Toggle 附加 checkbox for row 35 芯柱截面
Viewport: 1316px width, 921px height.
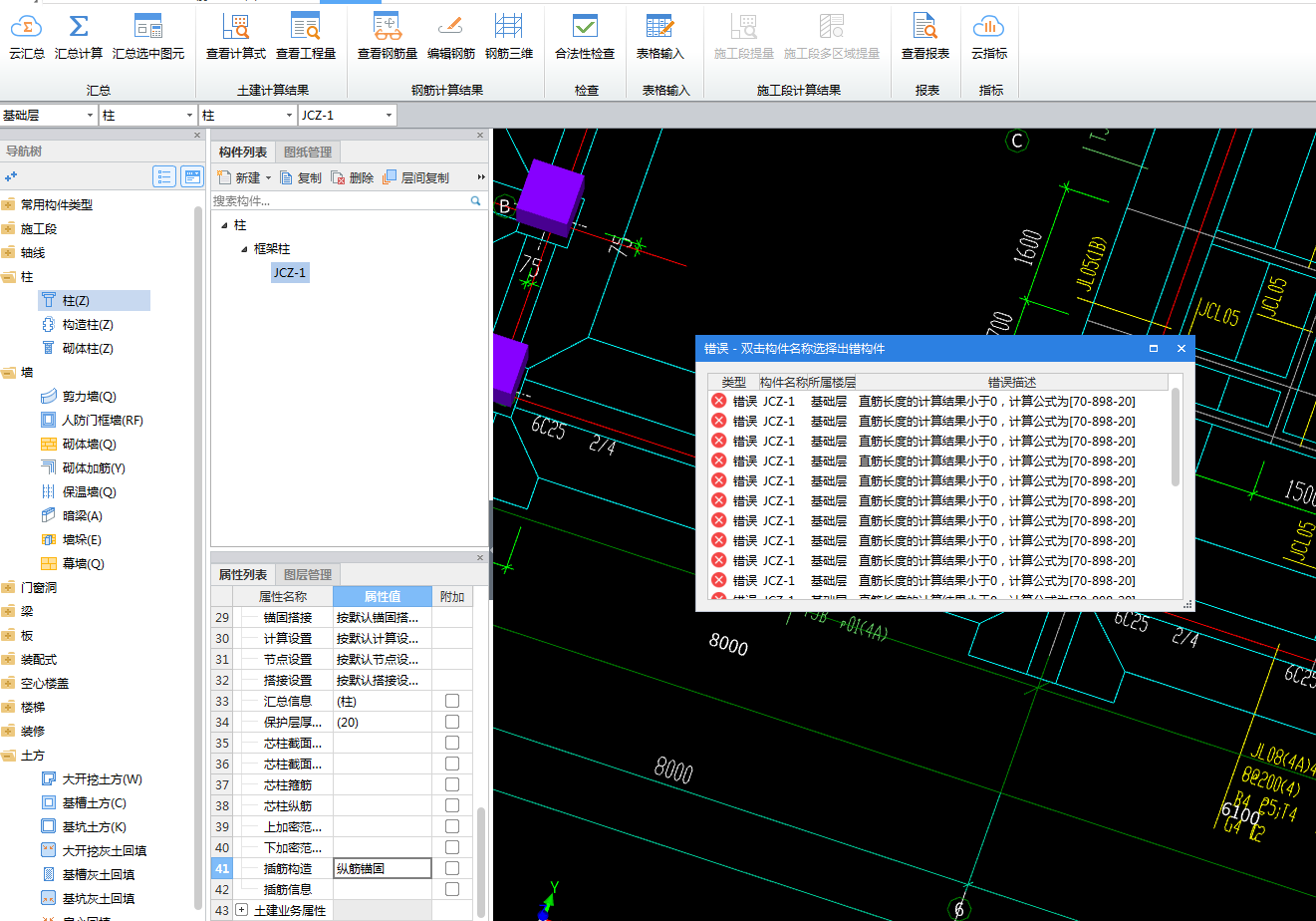tap(452, 743)
